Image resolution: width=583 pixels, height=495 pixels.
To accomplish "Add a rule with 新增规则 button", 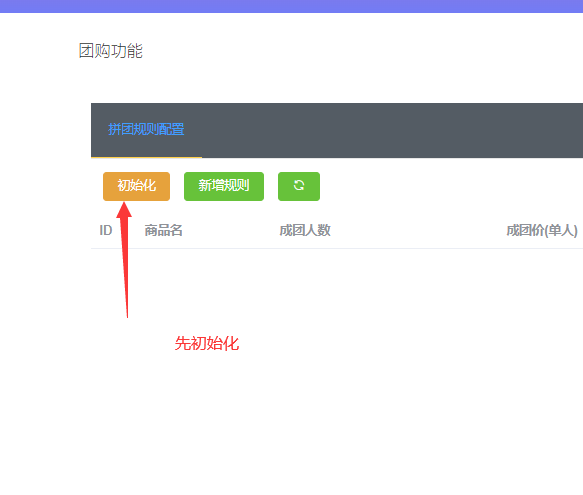I will pyautogui.click(x=224, y=186).
